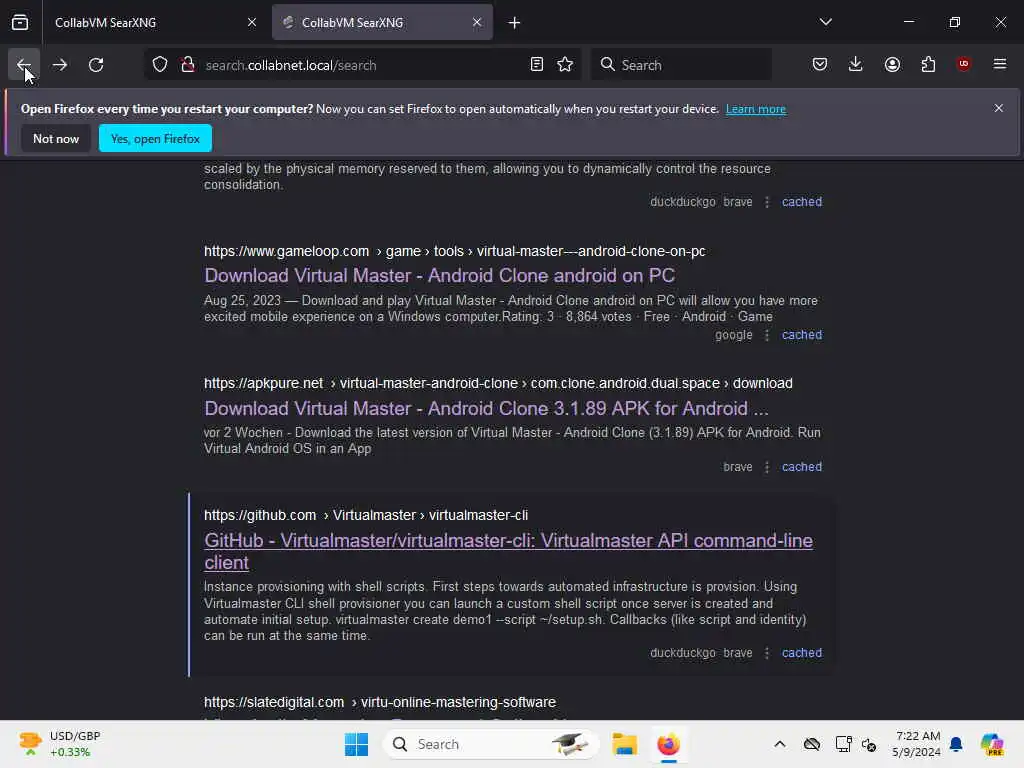Click the github.com Virtualmaster result URL

(366, 515)
